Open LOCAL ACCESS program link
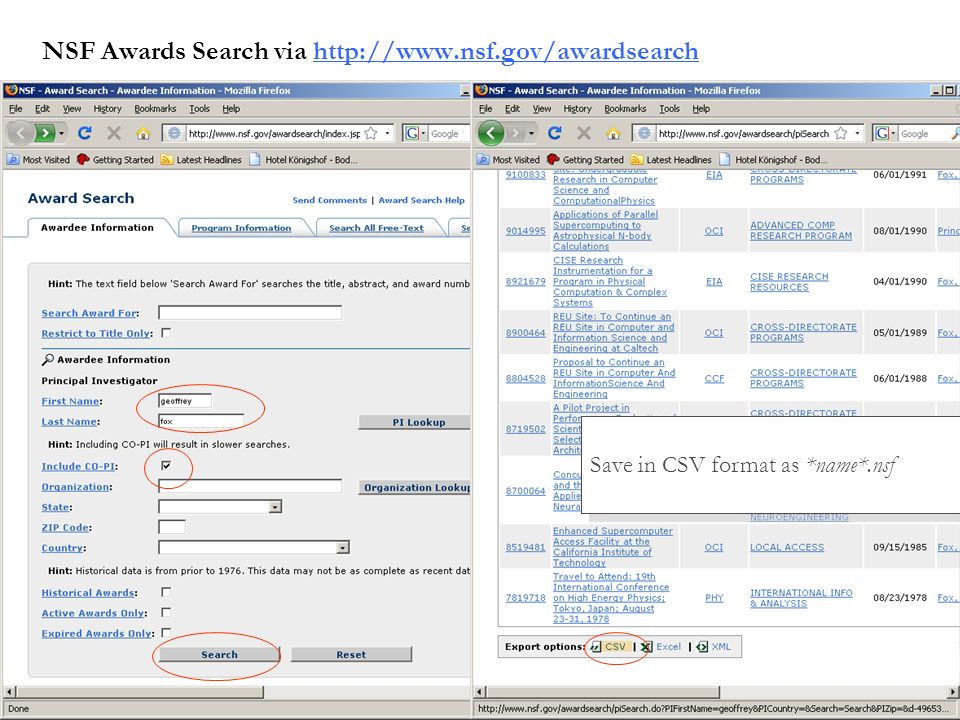The image size is (960, 720). (x=787, y=547)
